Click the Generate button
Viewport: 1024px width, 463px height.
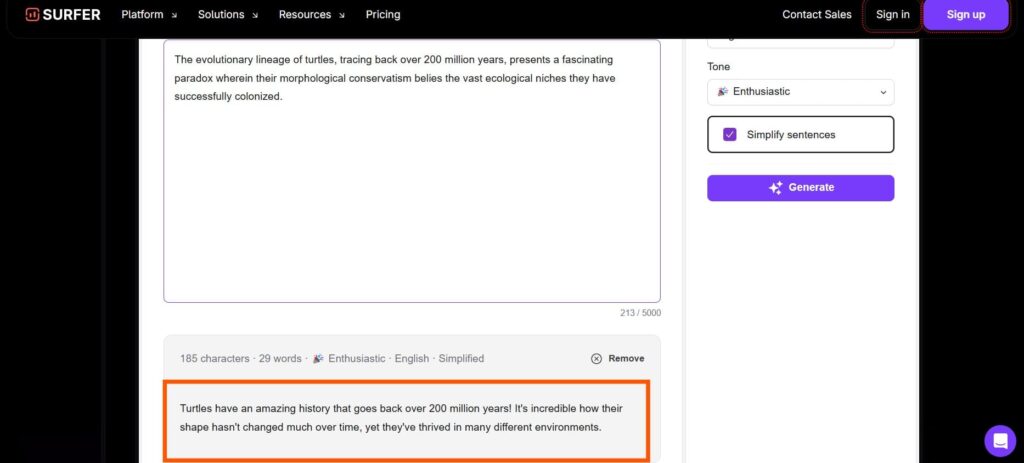(800, 187)
